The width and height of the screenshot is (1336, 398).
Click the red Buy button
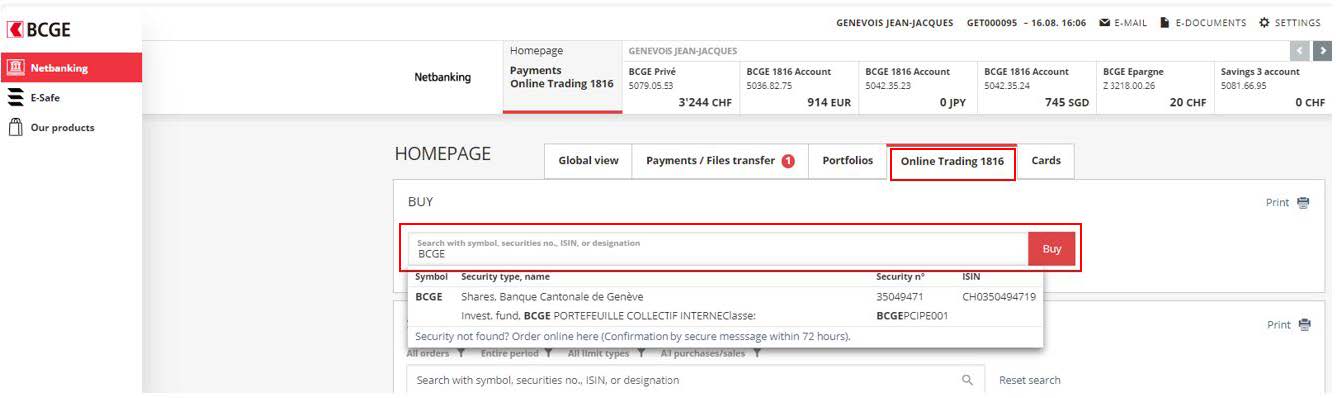1052,249
